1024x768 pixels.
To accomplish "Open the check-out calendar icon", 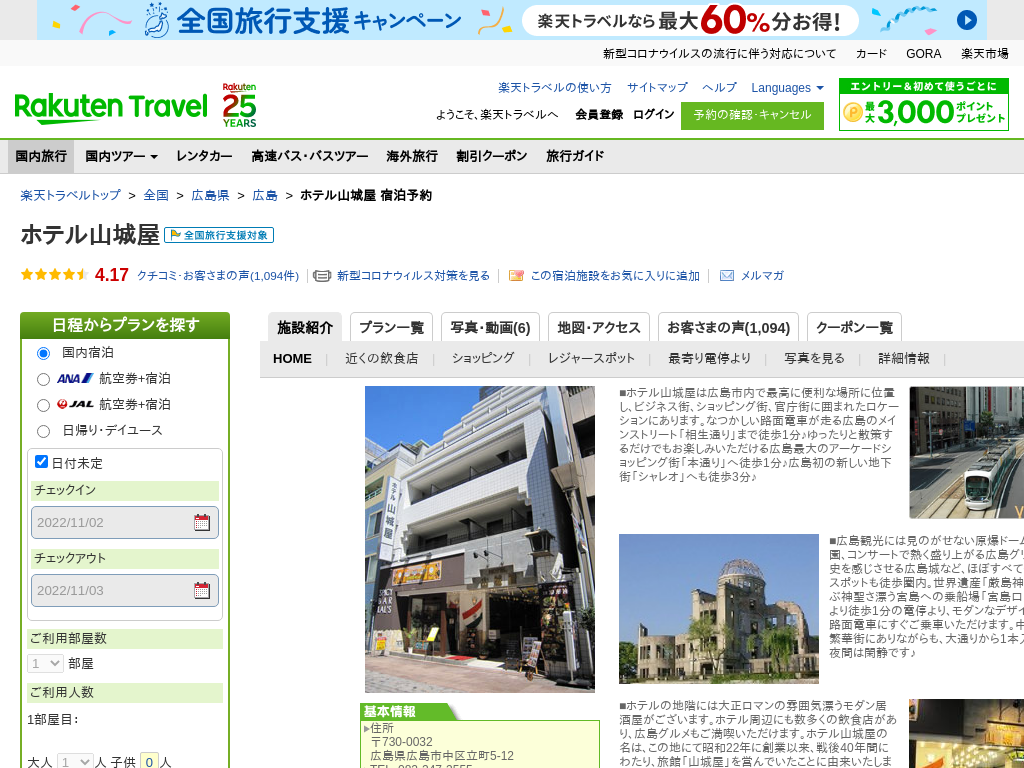I will click(x=202, y=590).
